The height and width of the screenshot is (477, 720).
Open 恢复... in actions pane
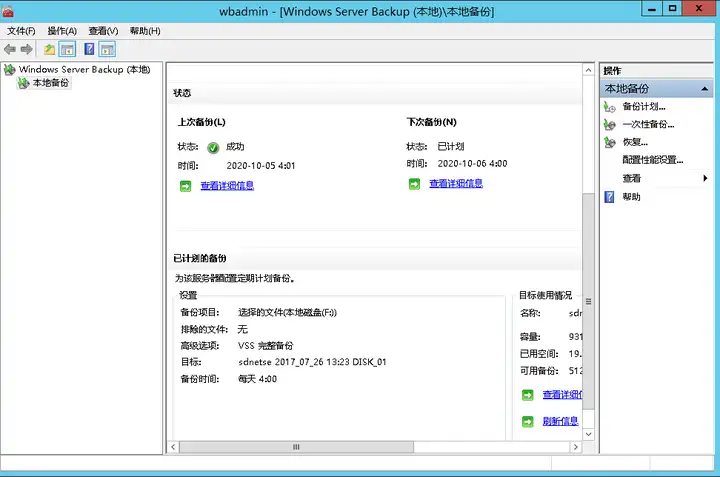coord(635,142)
